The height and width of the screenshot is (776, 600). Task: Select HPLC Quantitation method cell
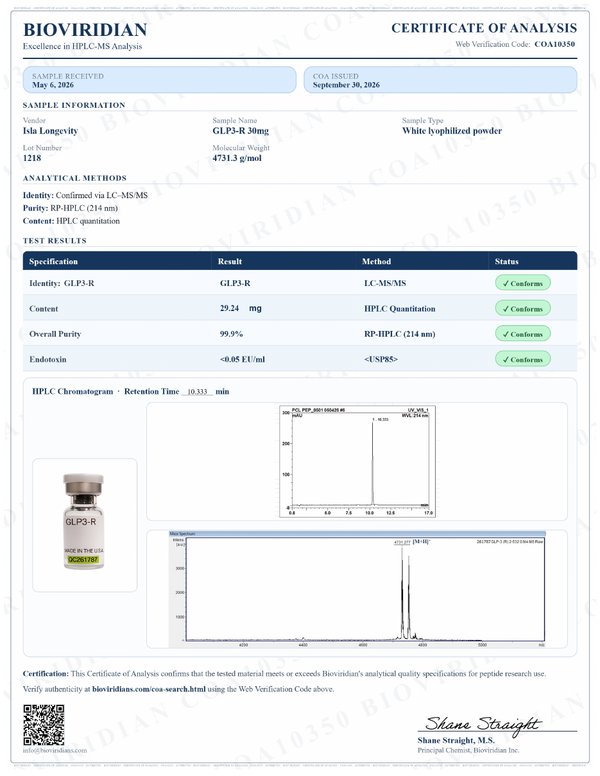point(400,308)
